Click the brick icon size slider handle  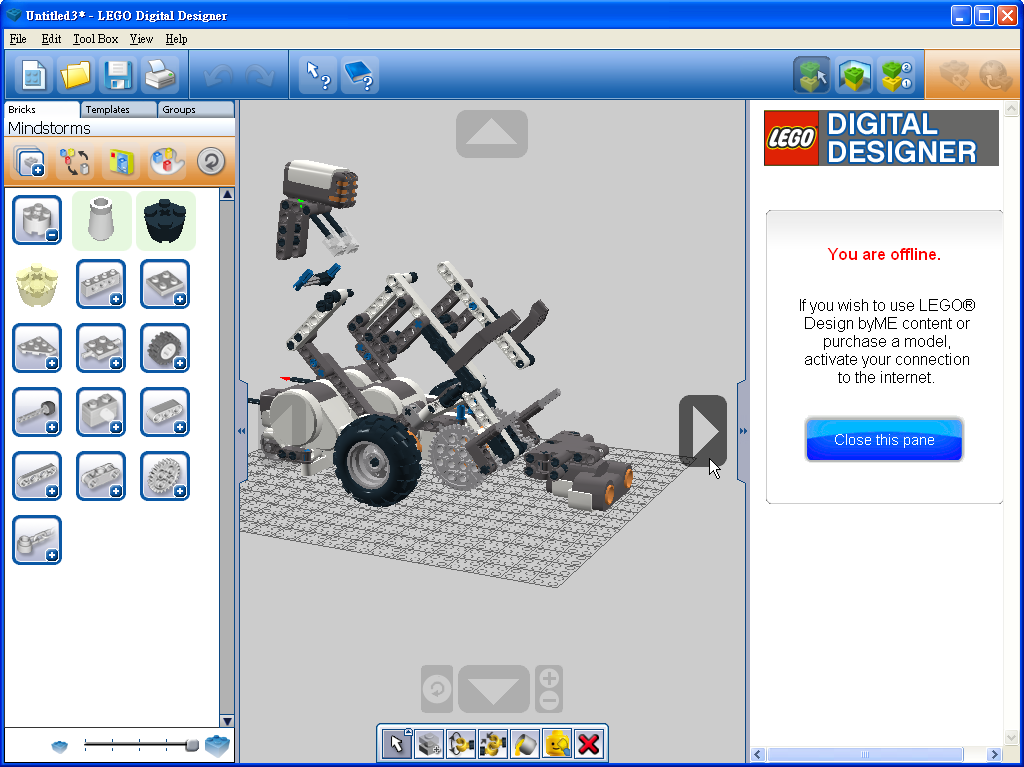(x=192, y=745)
